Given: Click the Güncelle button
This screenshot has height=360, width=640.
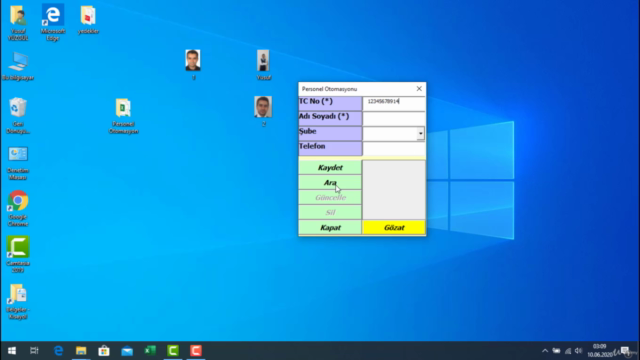Looking at the screenshot, I should 330,198.
